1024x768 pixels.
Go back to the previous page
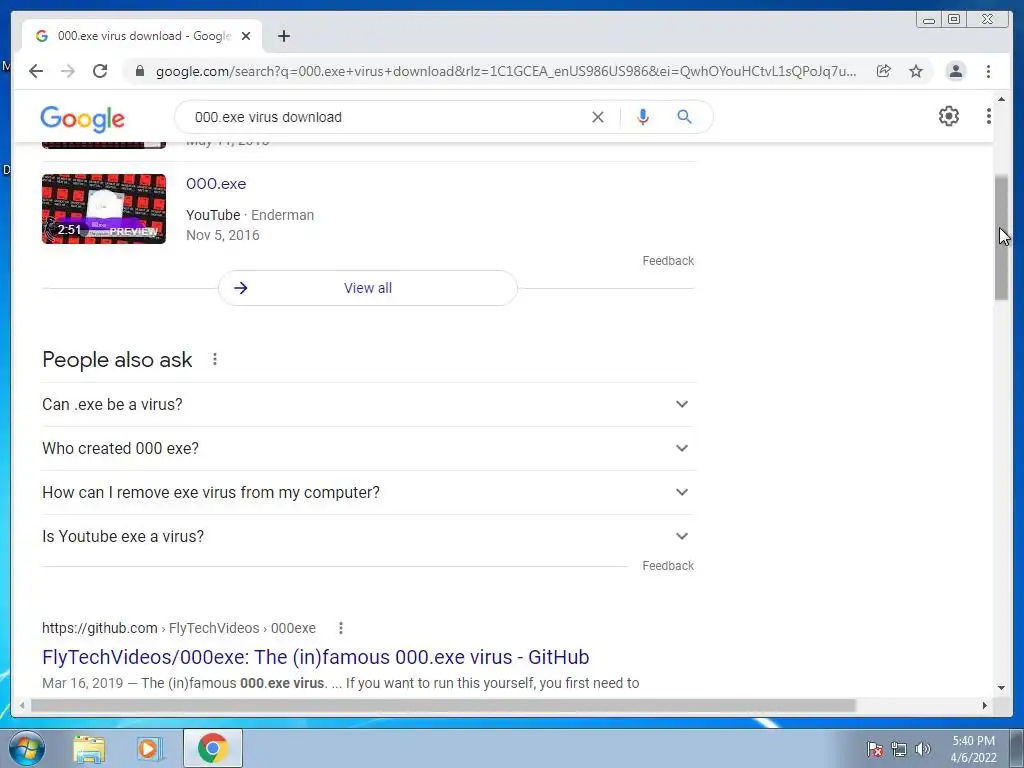(36, 71)
